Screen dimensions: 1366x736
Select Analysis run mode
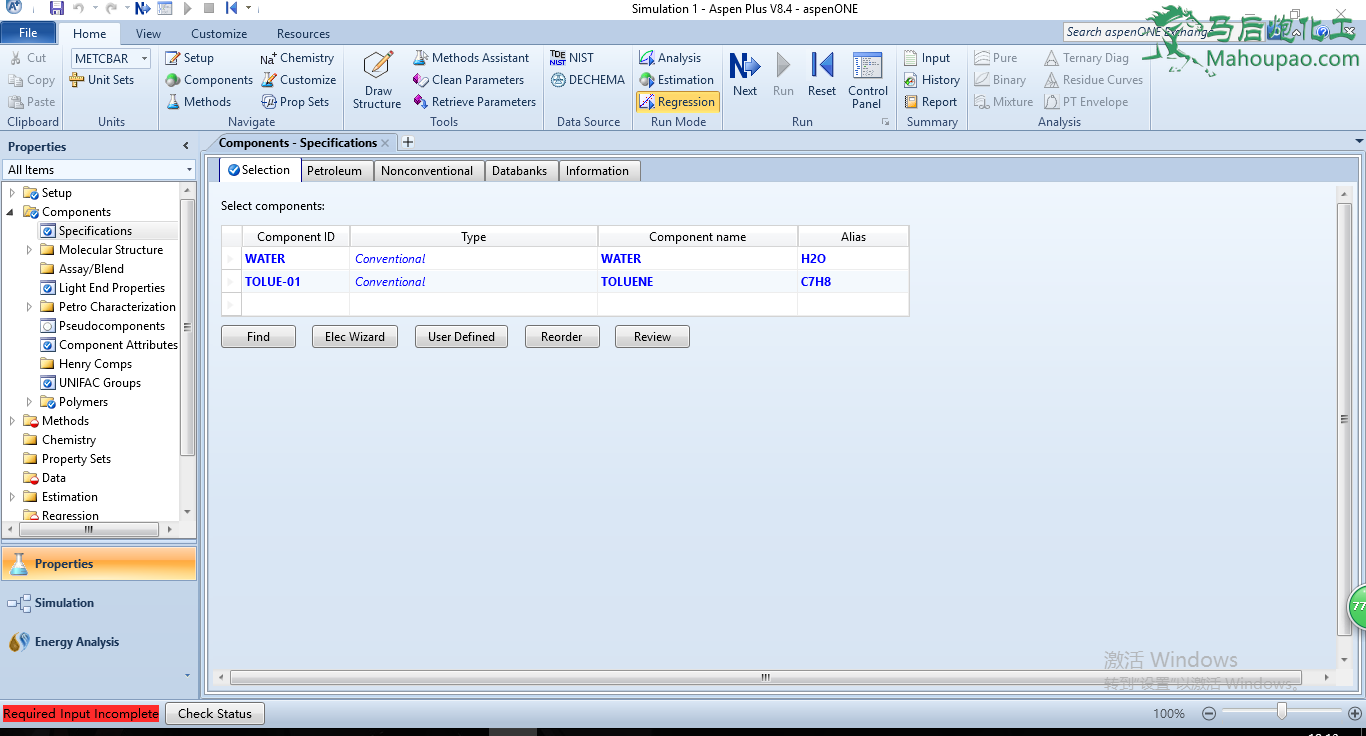click(x=670, y=58)
